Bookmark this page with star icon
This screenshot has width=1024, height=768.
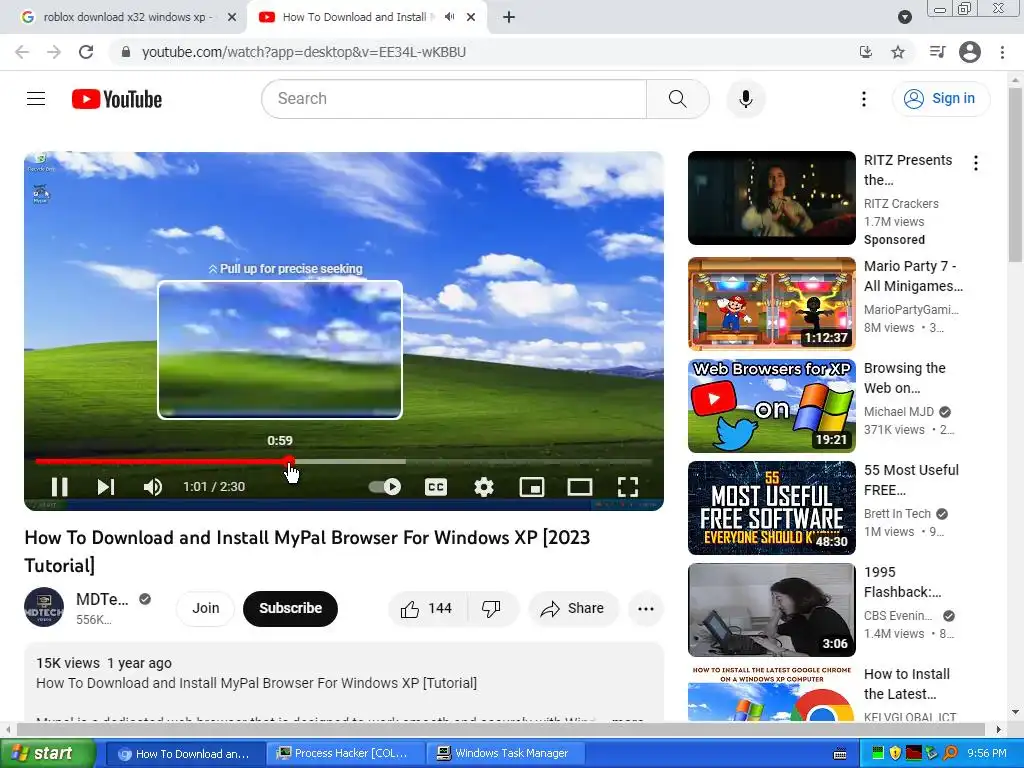coord(898,52)
